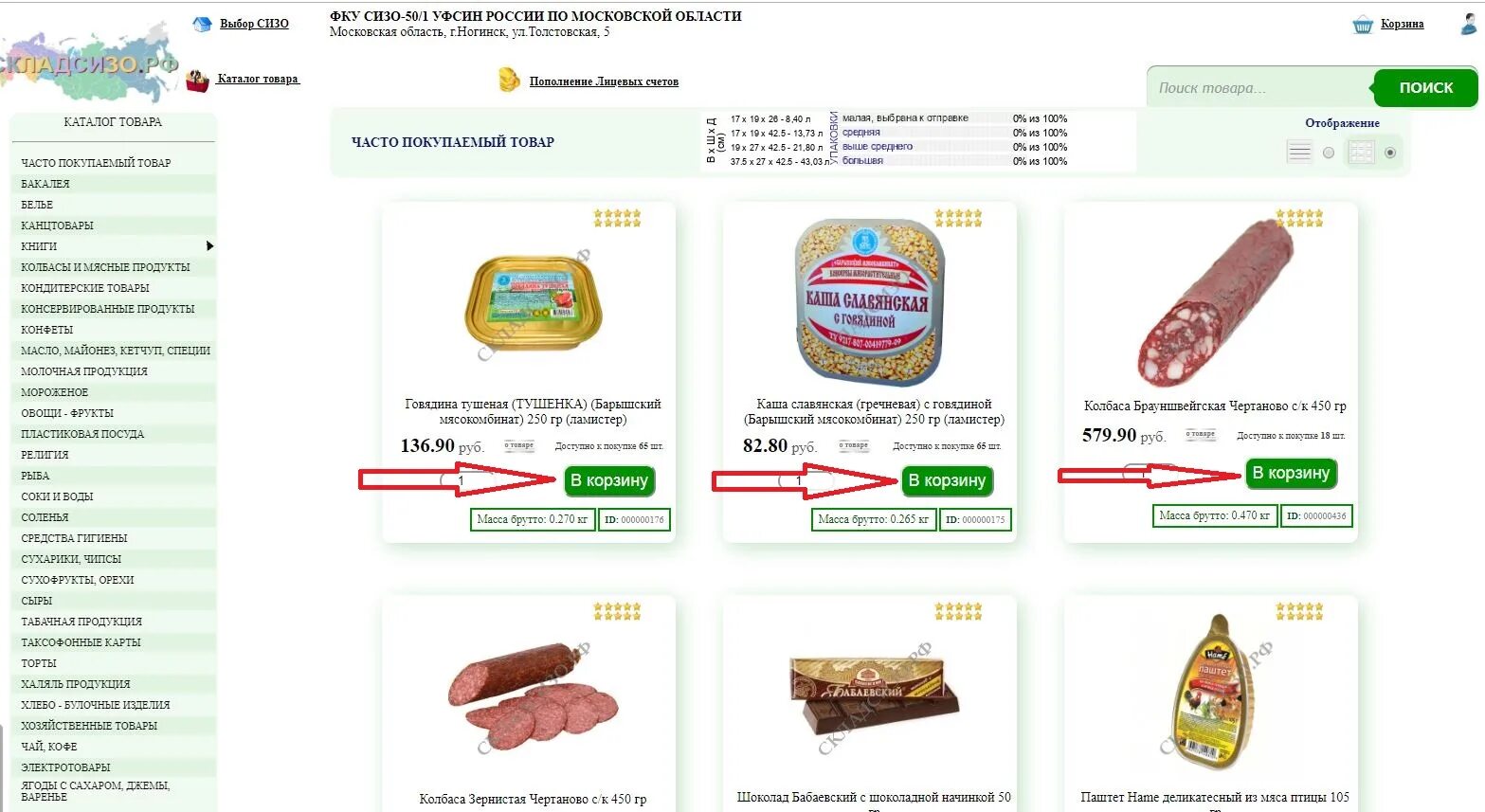Viewport: 1485px width, 812px height.
Task: Click the gold coins account top-up icon
Action: (510, 80)
